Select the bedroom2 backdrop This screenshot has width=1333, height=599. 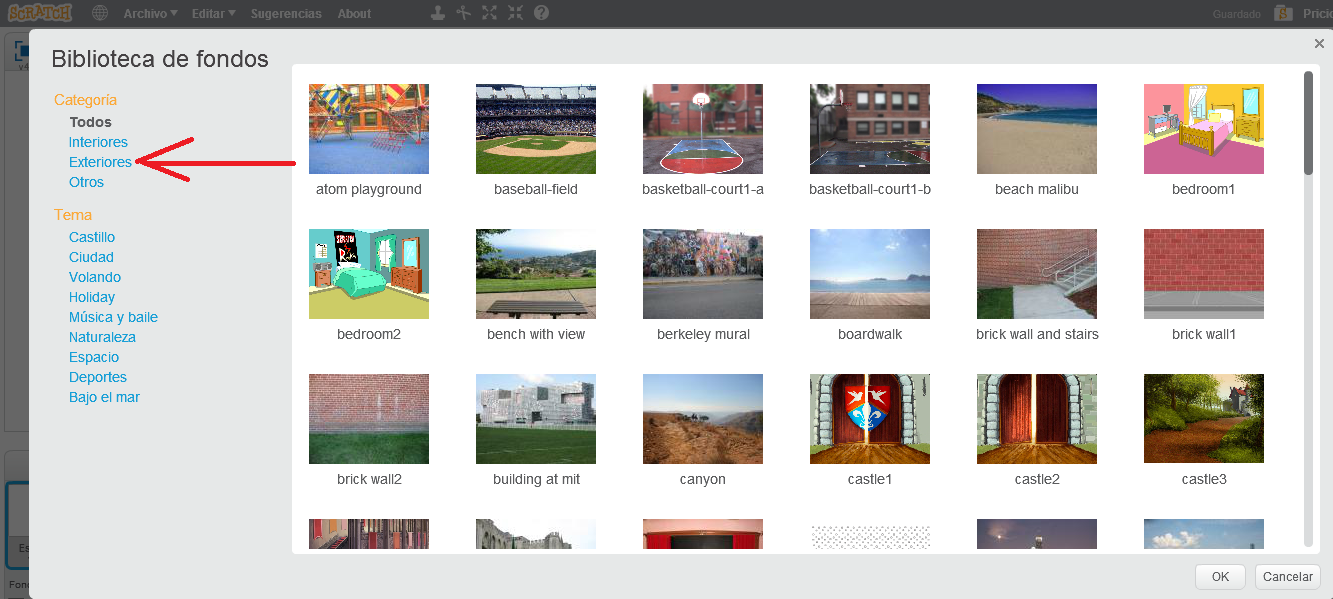369,274
